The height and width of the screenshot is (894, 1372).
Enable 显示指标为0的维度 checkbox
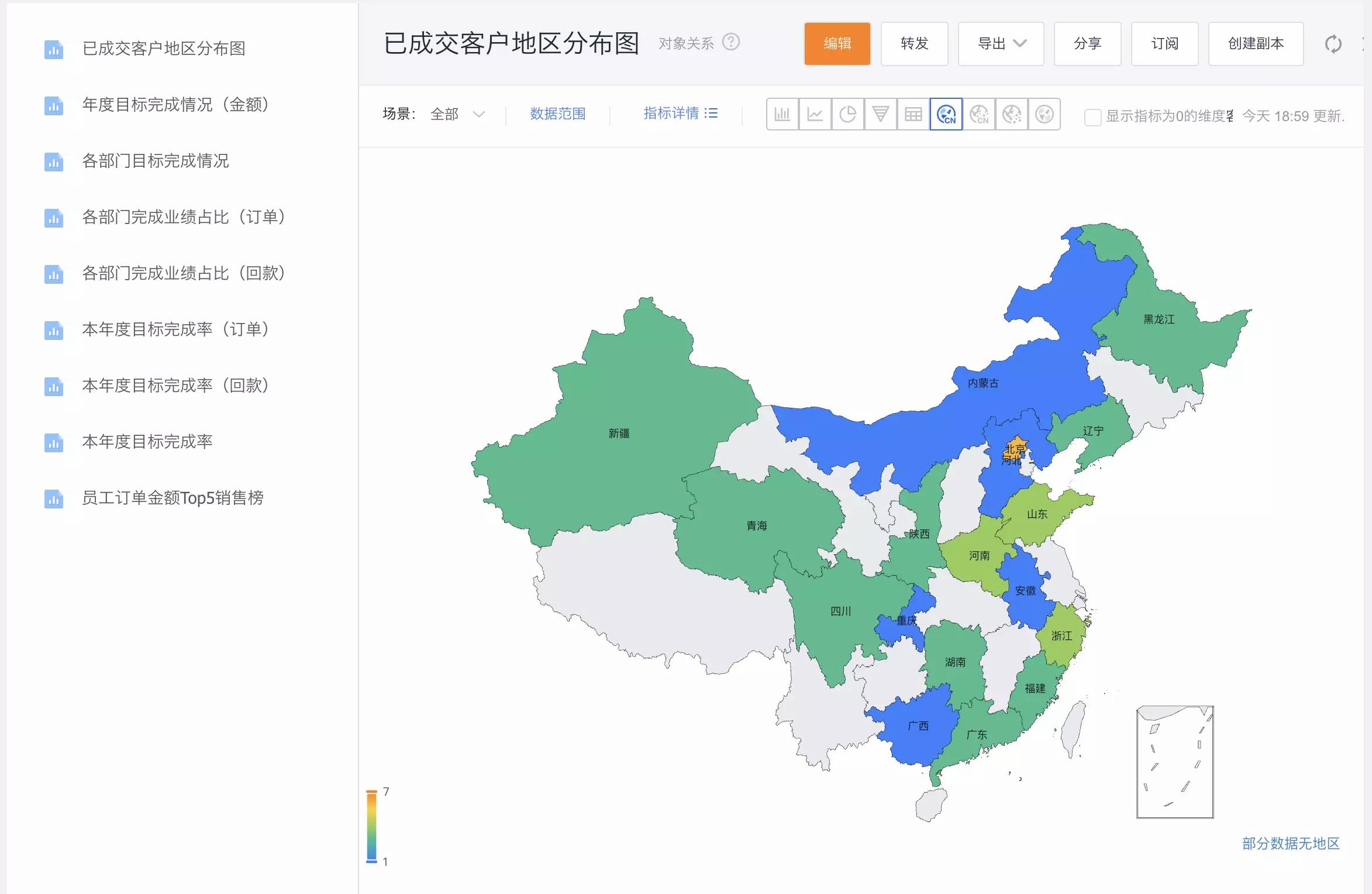coord(1092,117)
